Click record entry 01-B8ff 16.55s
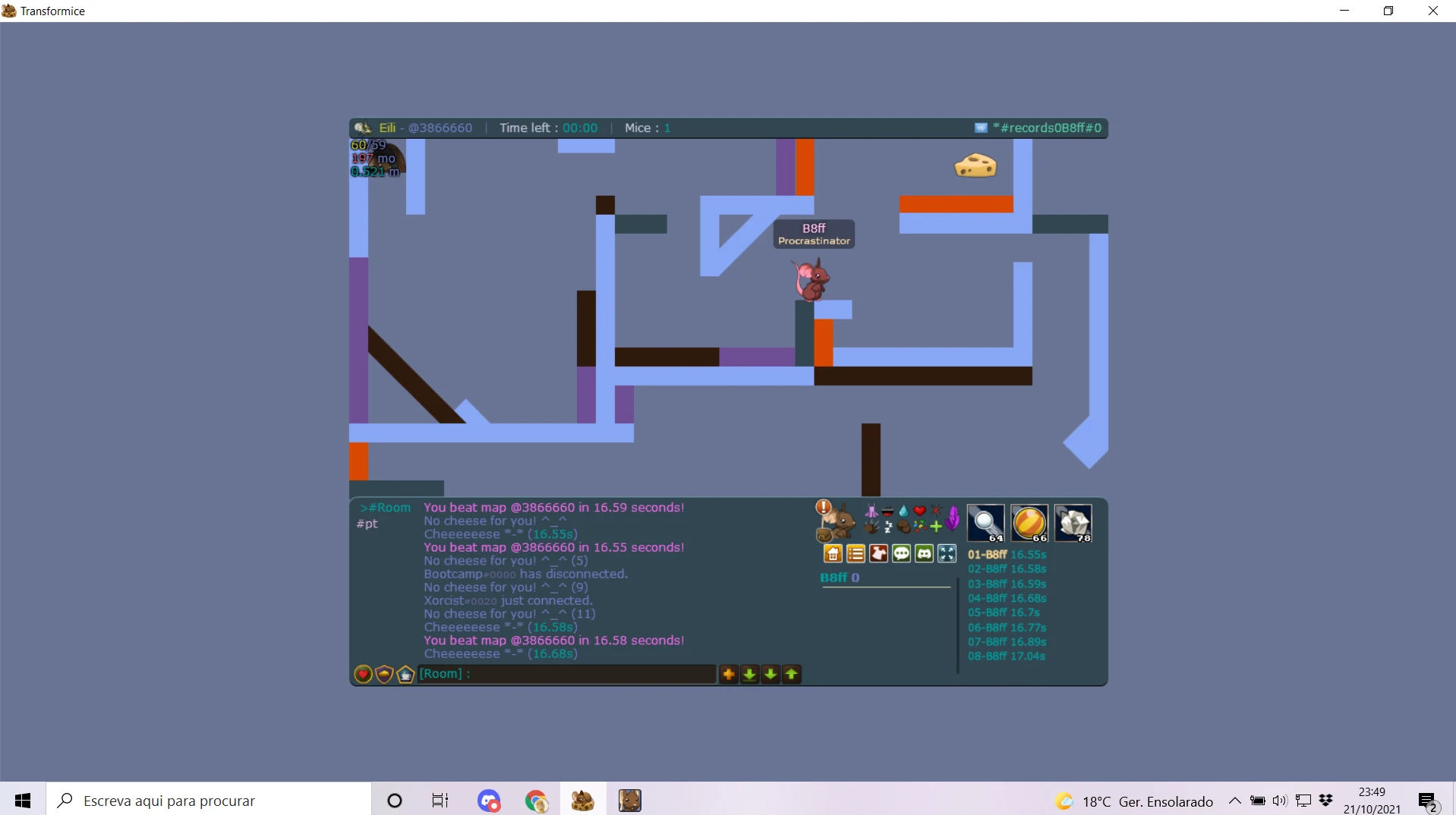1456x815 pixels. pyautogui.click(x=1007, y=555)
